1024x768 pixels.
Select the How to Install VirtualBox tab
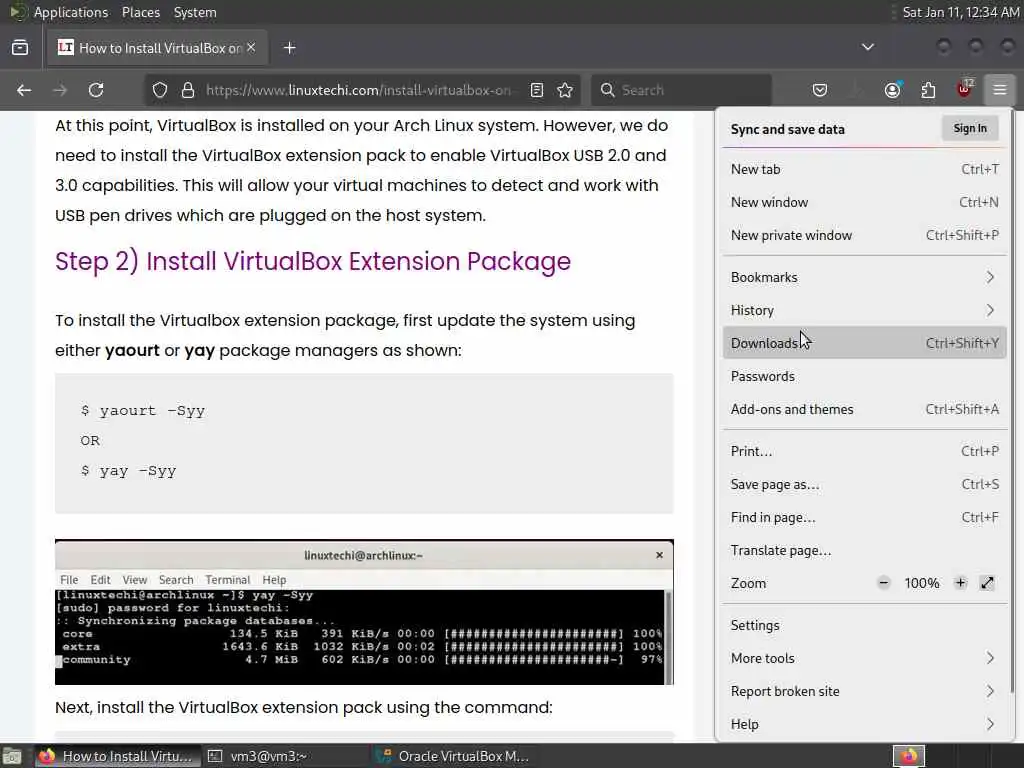point(157,48)
